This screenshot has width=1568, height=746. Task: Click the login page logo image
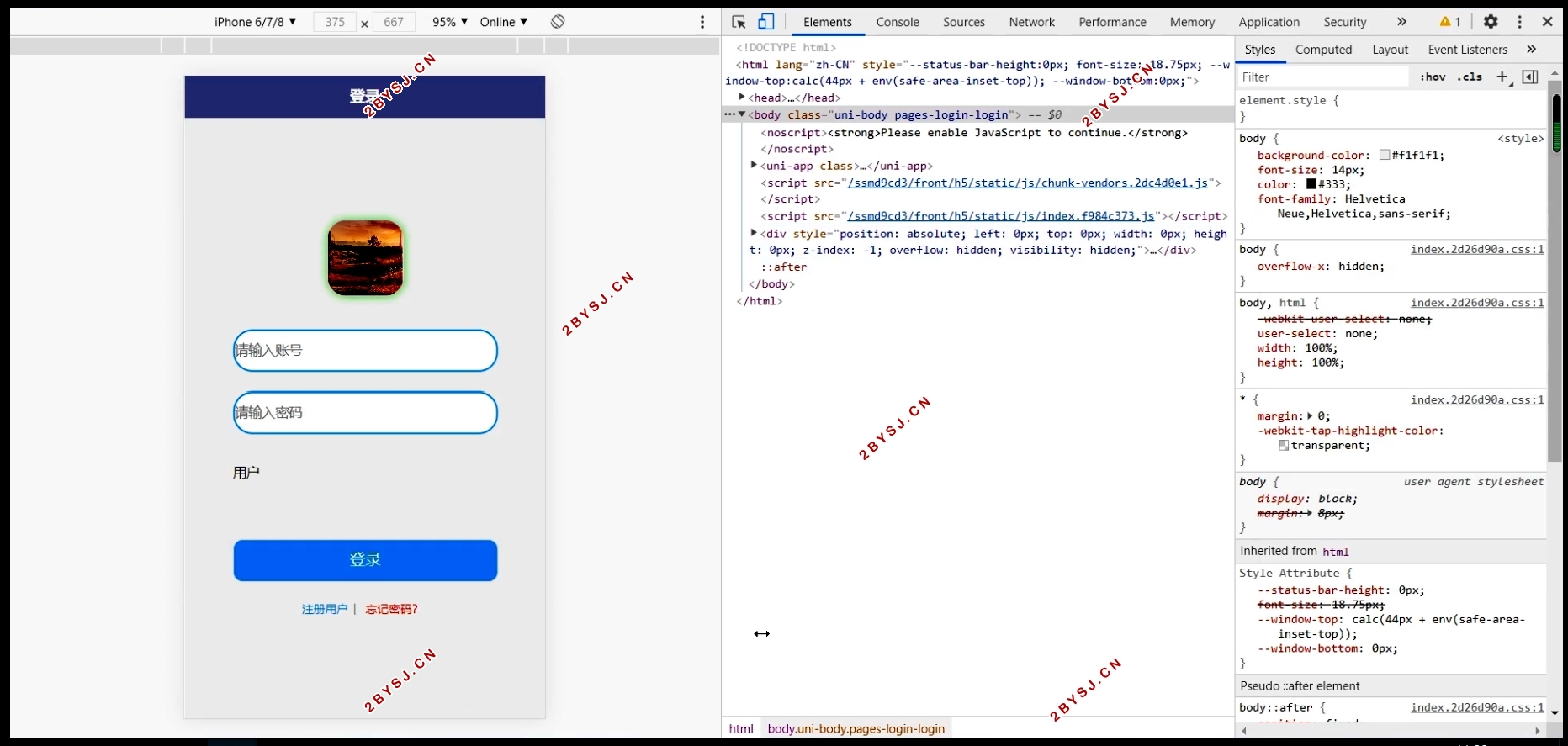tap(365, 258)
